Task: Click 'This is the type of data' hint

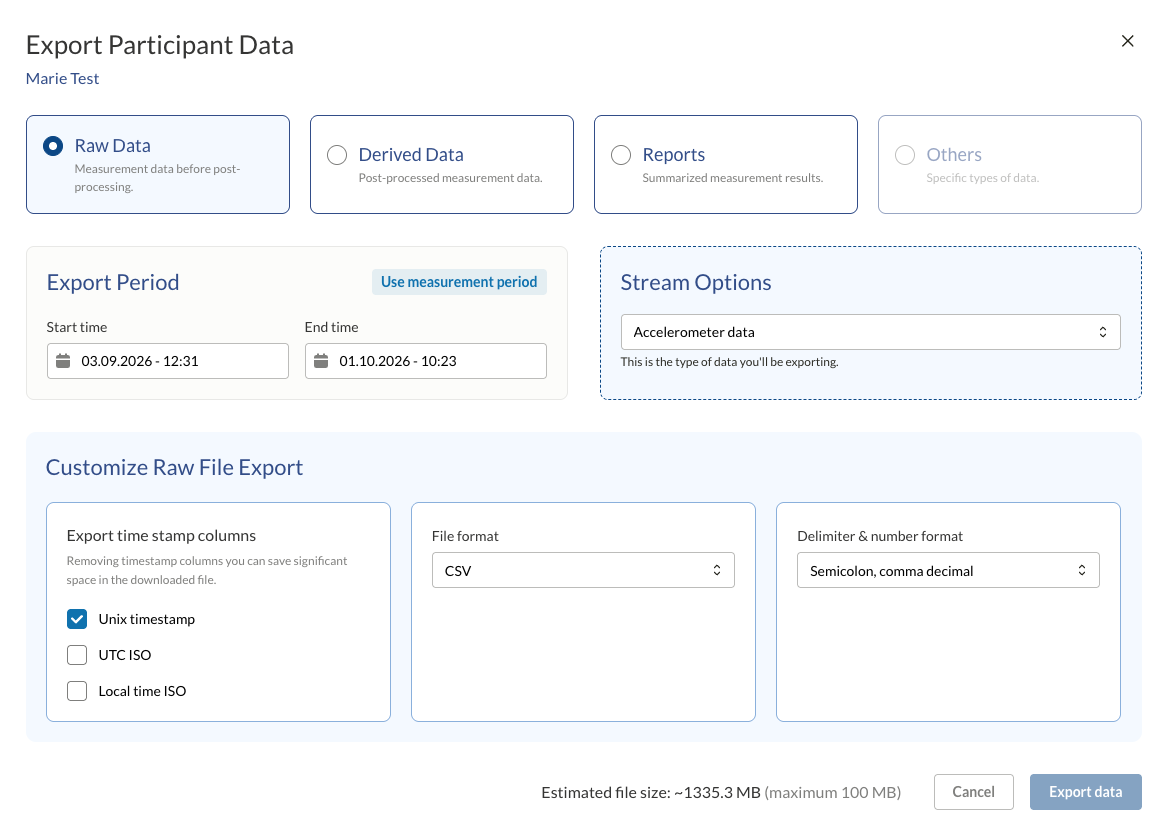Action: click(729, 362)
